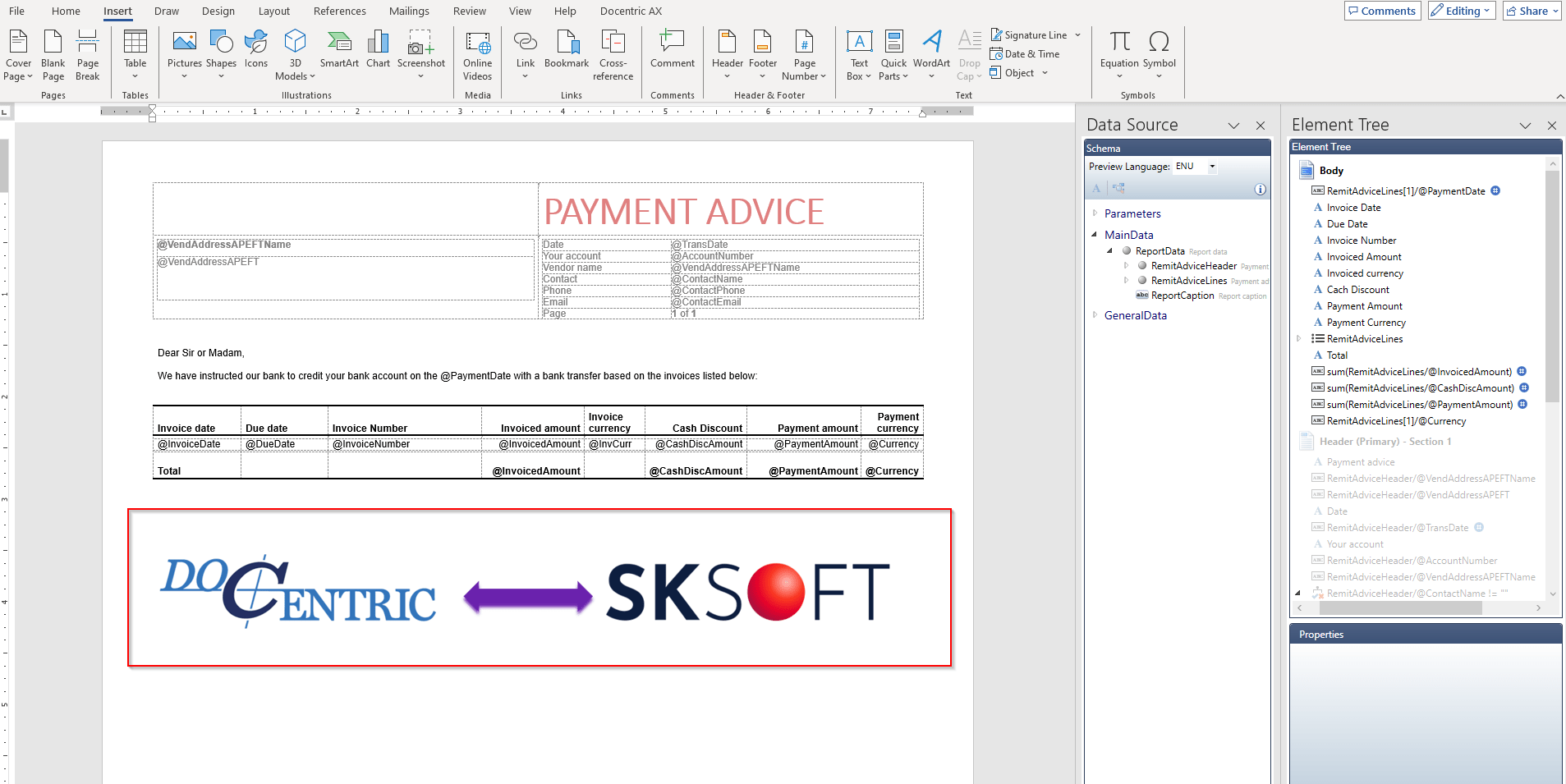
Task: Switch to the Mailings tab
Action: click(x=409, y=11)
